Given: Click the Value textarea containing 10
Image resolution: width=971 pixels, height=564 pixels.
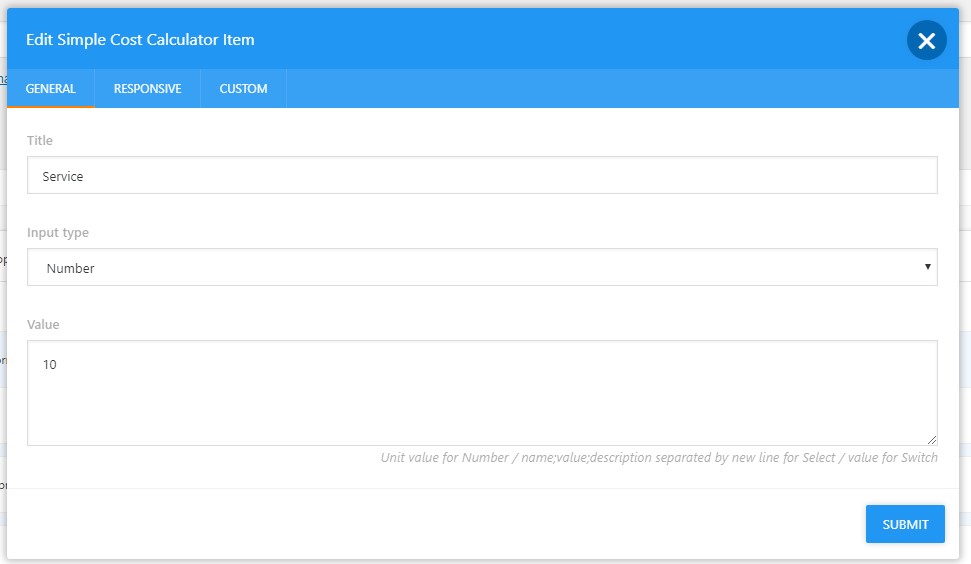Looking at the screenshot, I should [482, 393].
